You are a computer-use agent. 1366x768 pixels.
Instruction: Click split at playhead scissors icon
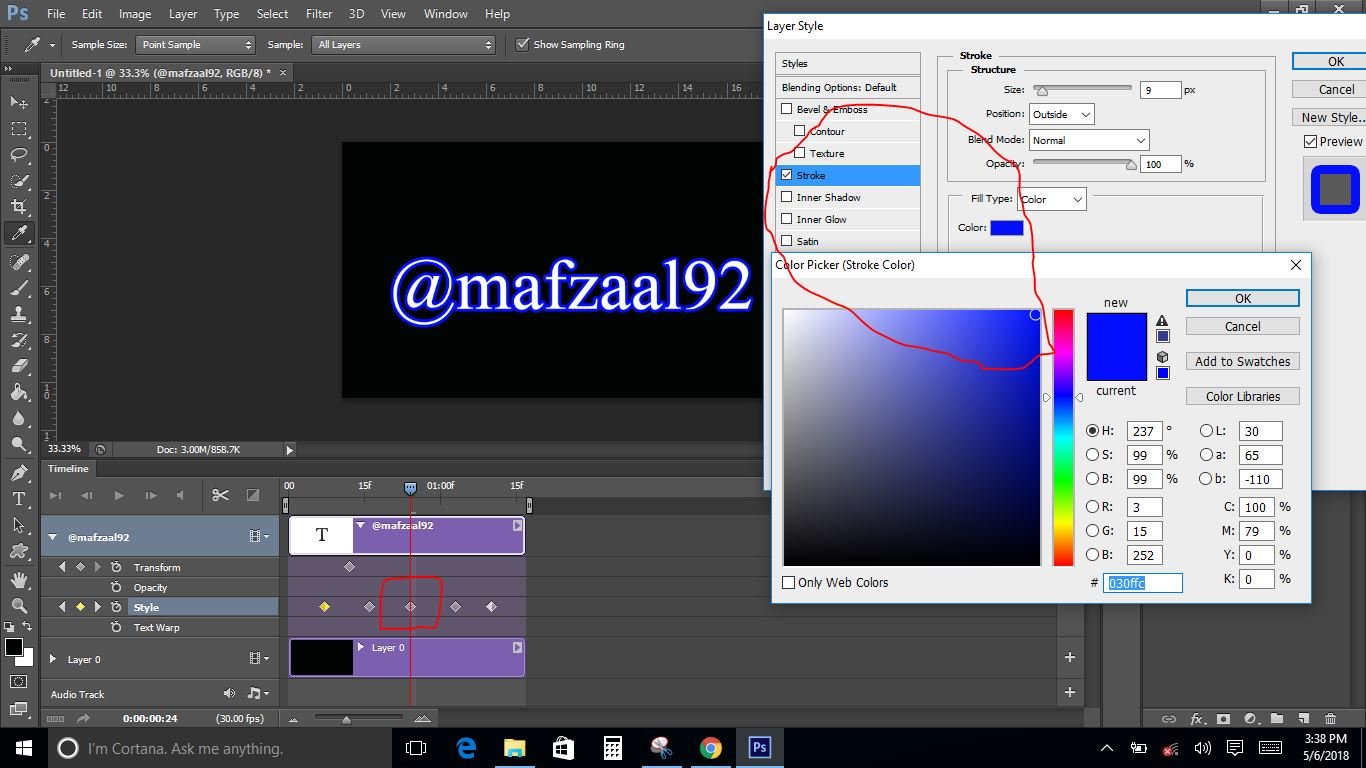click(221, 495)
